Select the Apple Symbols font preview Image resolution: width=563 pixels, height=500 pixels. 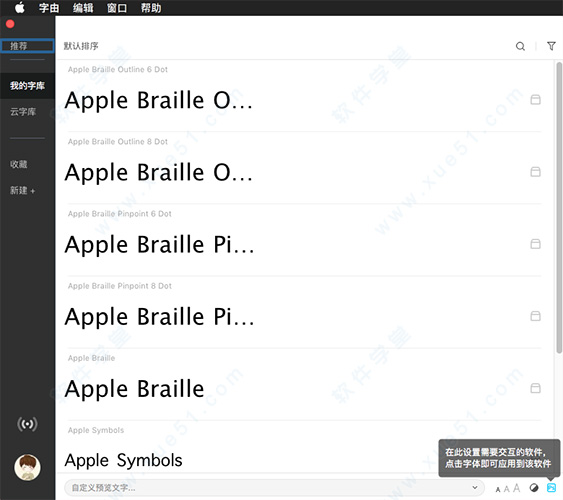124,460
